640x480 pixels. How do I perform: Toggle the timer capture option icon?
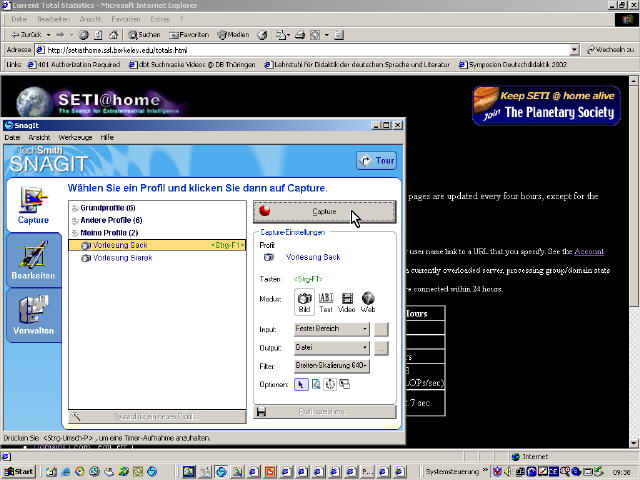330,384
